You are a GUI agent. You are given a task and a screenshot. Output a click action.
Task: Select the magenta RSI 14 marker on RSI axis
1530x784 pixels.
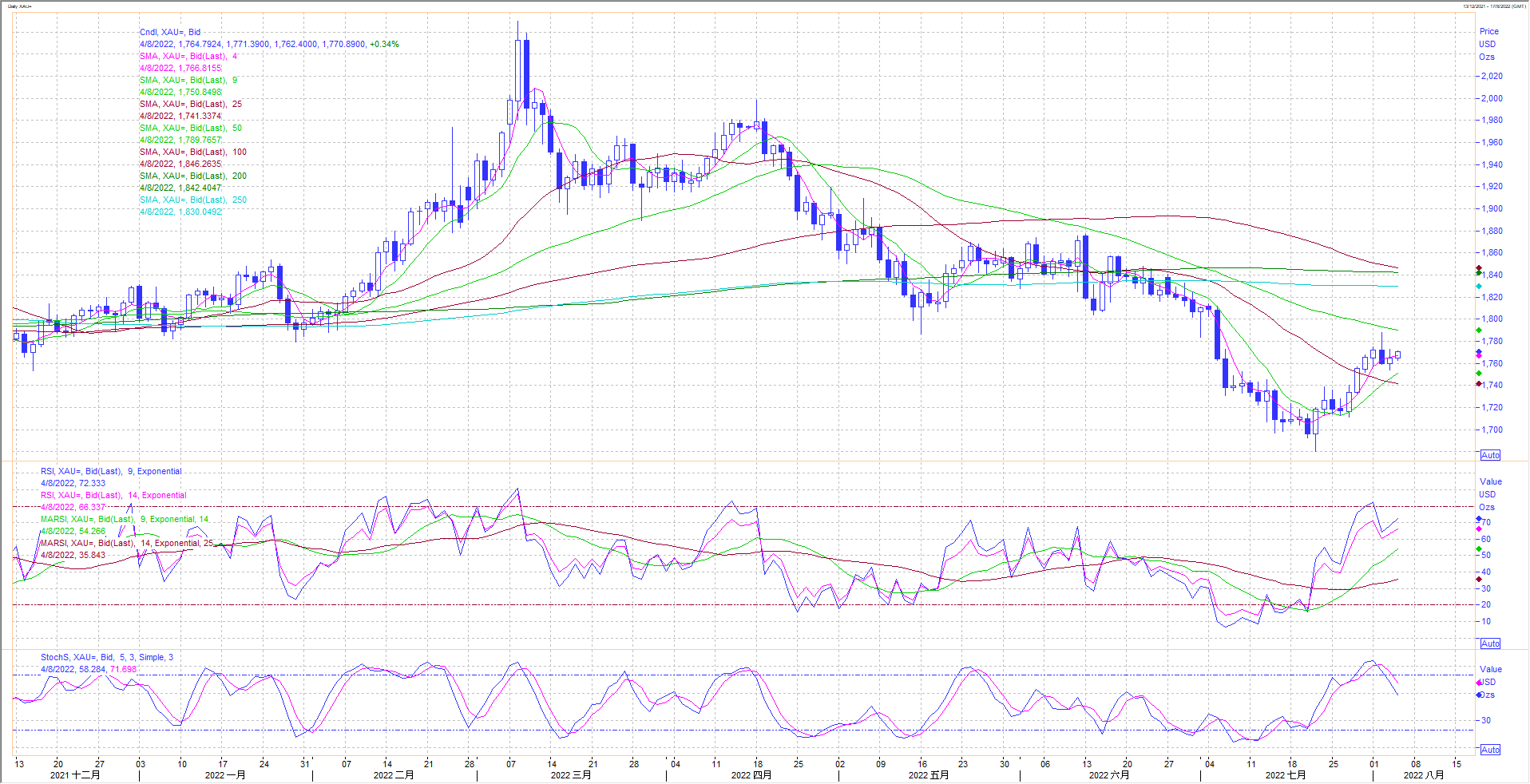click(1479, 529)
